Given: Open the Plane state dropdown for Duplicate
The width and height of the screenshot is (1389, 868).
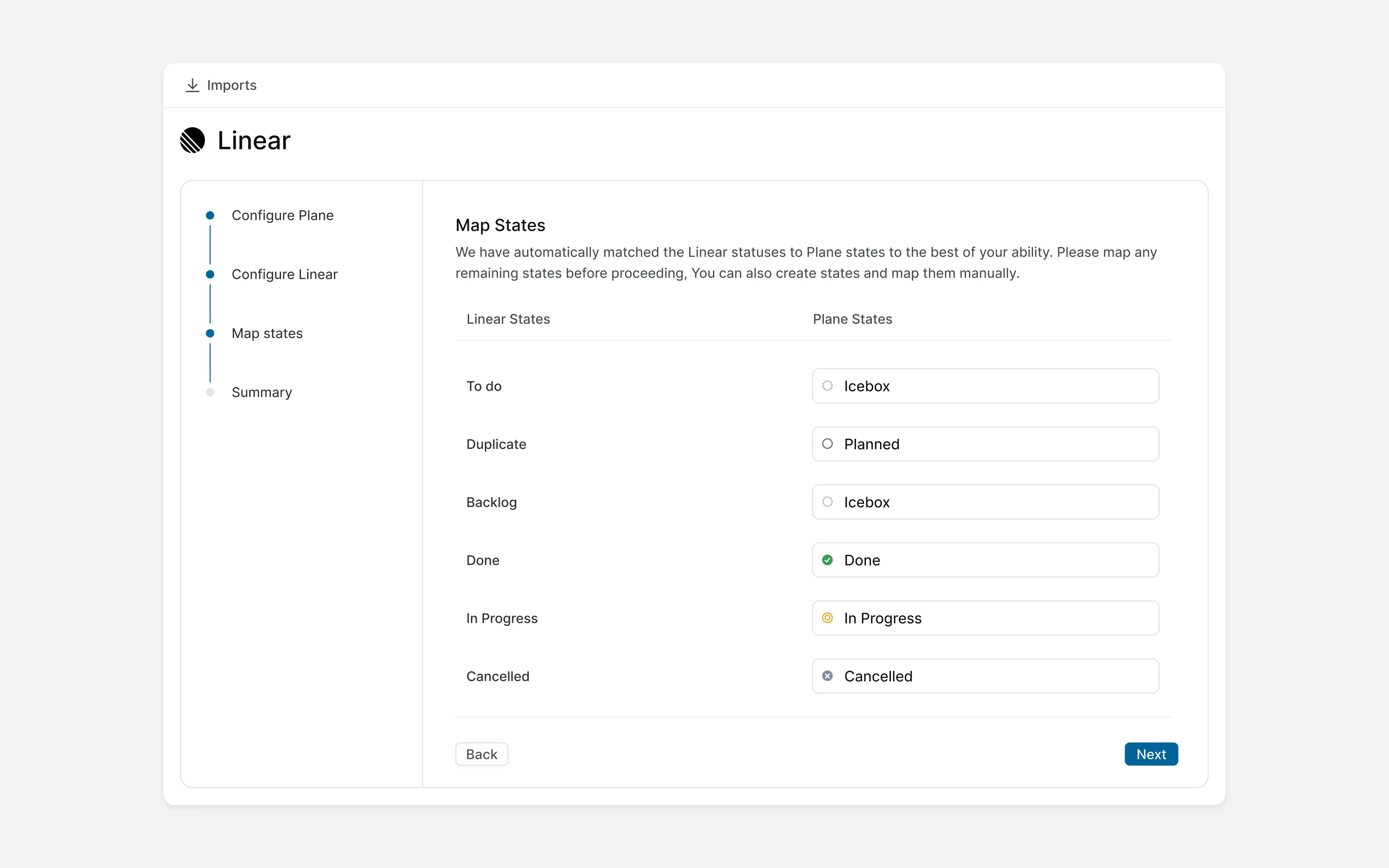Looking at the screenshot, I should point(985,444).
